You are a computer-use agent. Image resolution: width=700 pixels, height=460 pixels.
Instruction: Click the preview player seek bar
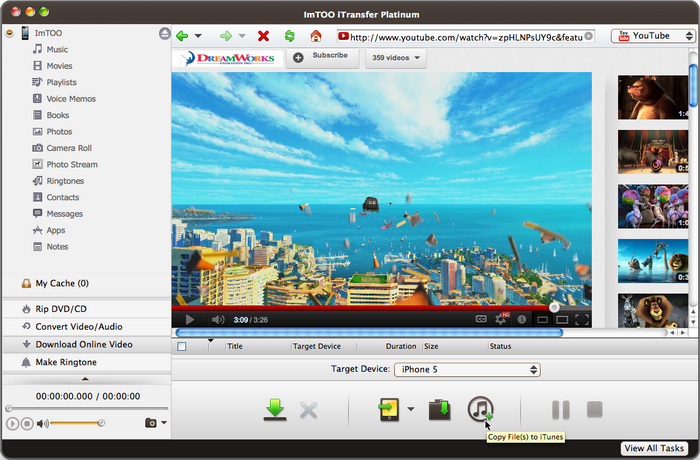point(87,408)
